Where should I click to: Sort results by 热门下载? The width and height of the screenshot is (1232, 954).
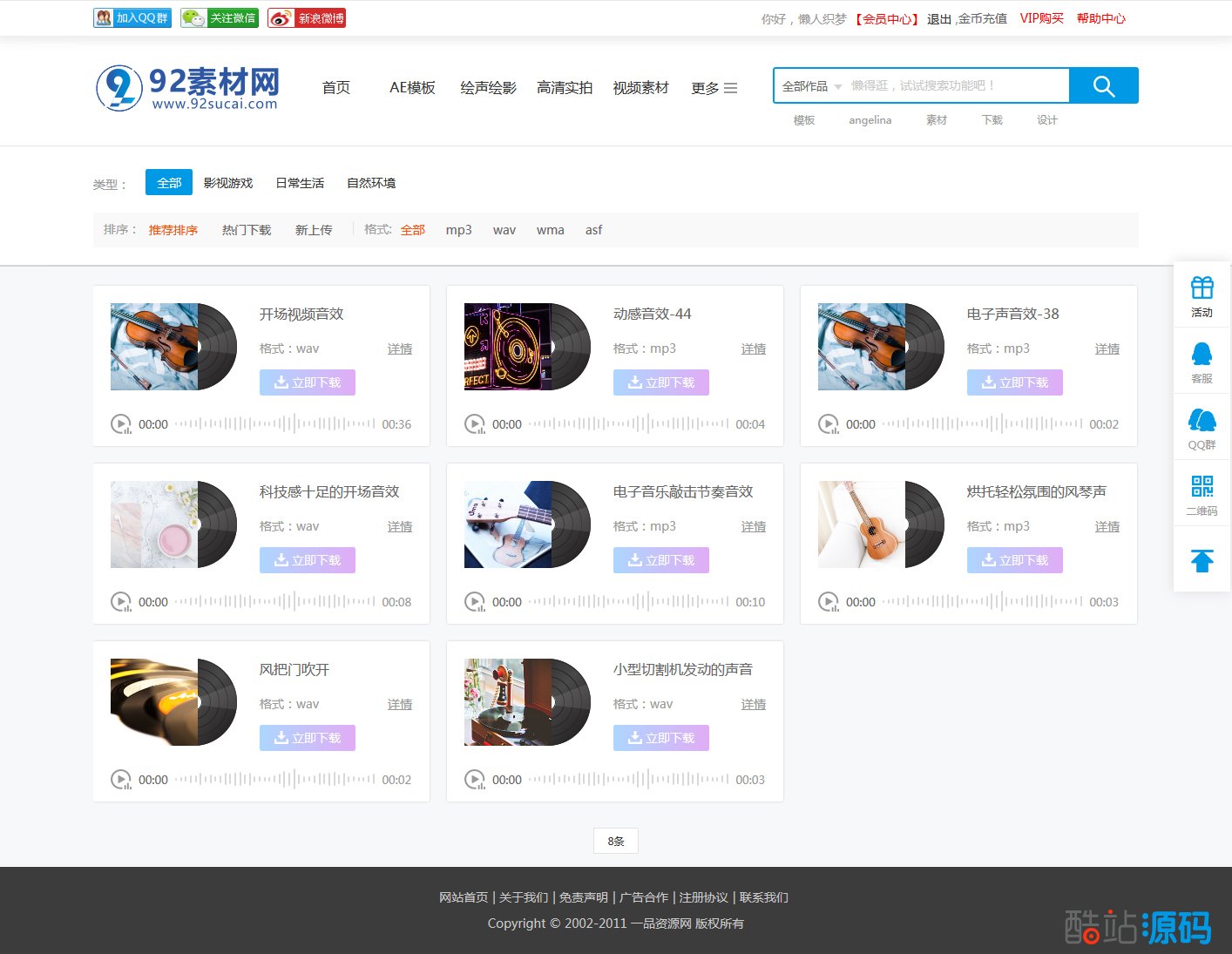tap(247, 230)
